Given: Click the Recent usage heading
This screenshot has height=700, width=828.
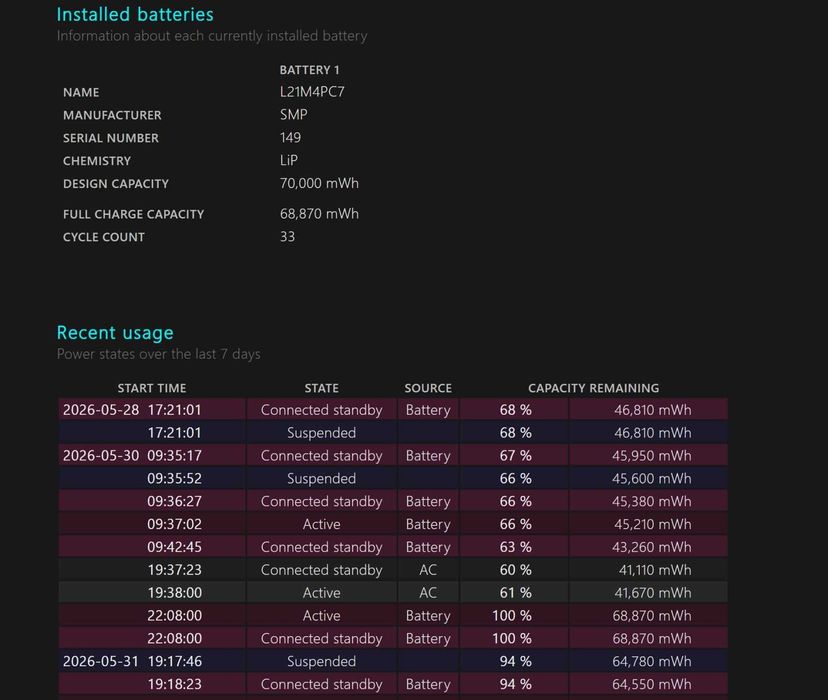Looking at the screenshot, I should coord(115,333).
